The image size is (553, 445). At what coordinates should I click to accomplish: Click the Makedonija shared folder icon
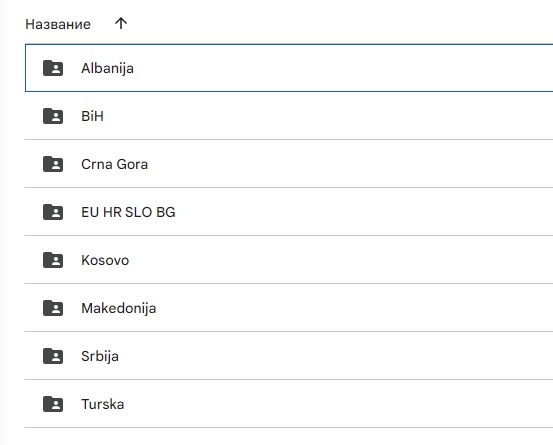(53, 308)
